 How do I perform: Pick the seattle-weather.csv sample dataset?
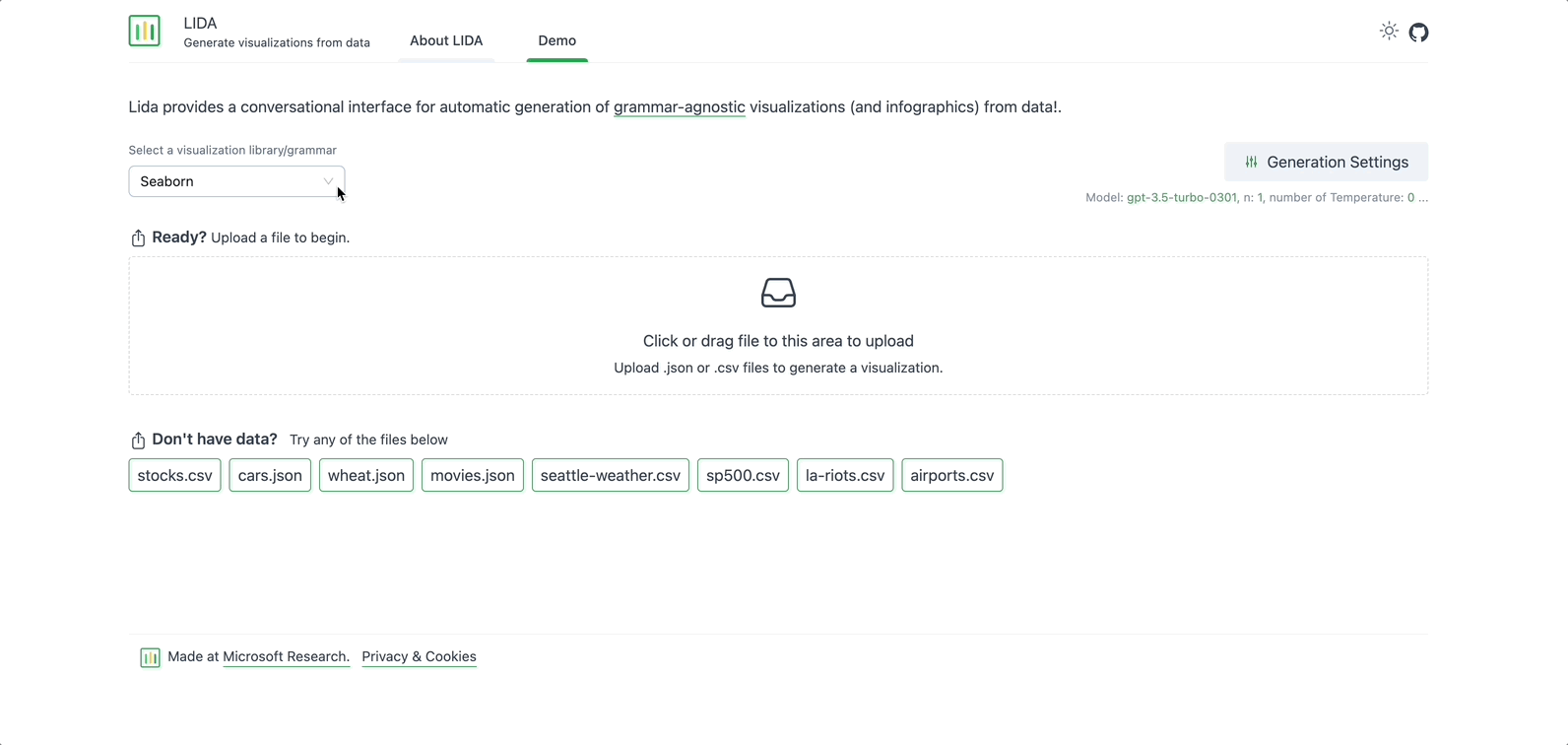pos(610,475)
